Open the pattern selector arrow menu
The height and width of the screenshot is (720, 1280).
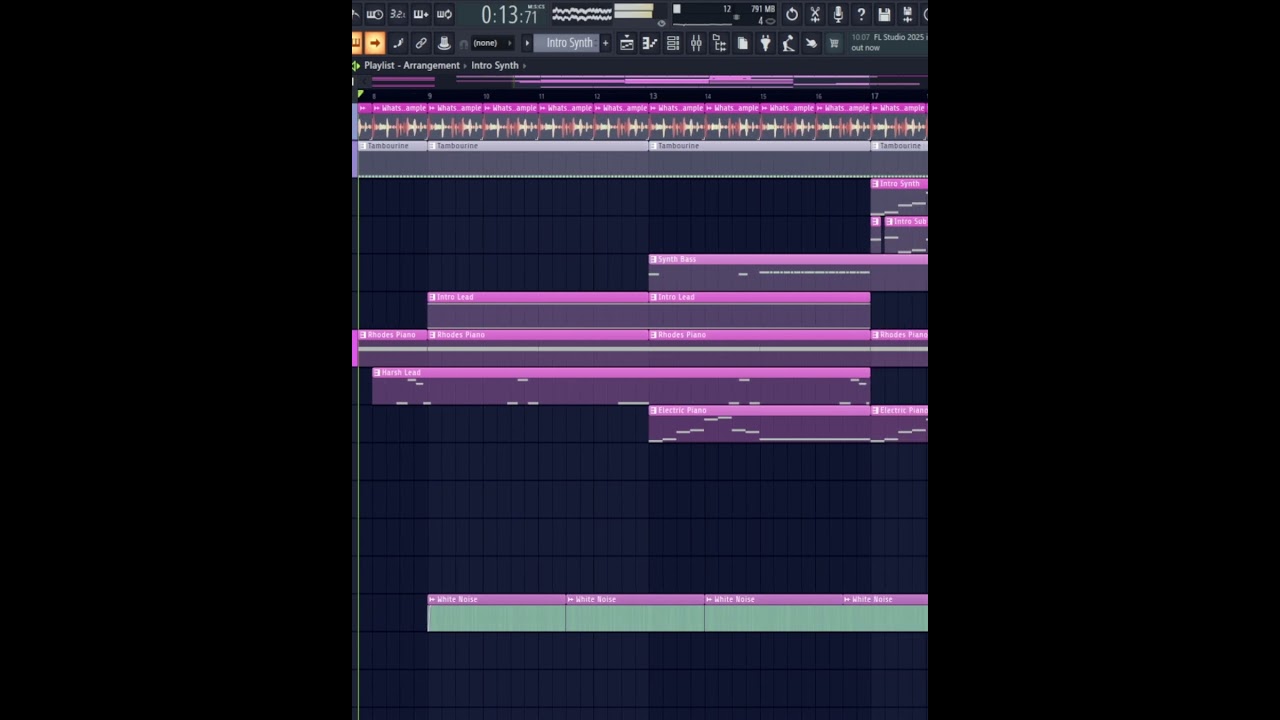[x=527, y=43]
